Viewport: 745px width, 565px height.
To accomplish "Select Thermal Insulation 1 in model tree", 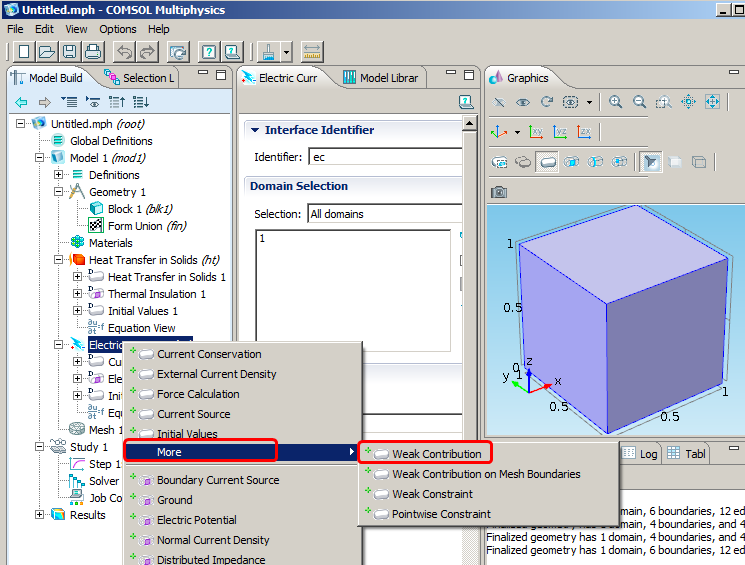I will [156, 294].
